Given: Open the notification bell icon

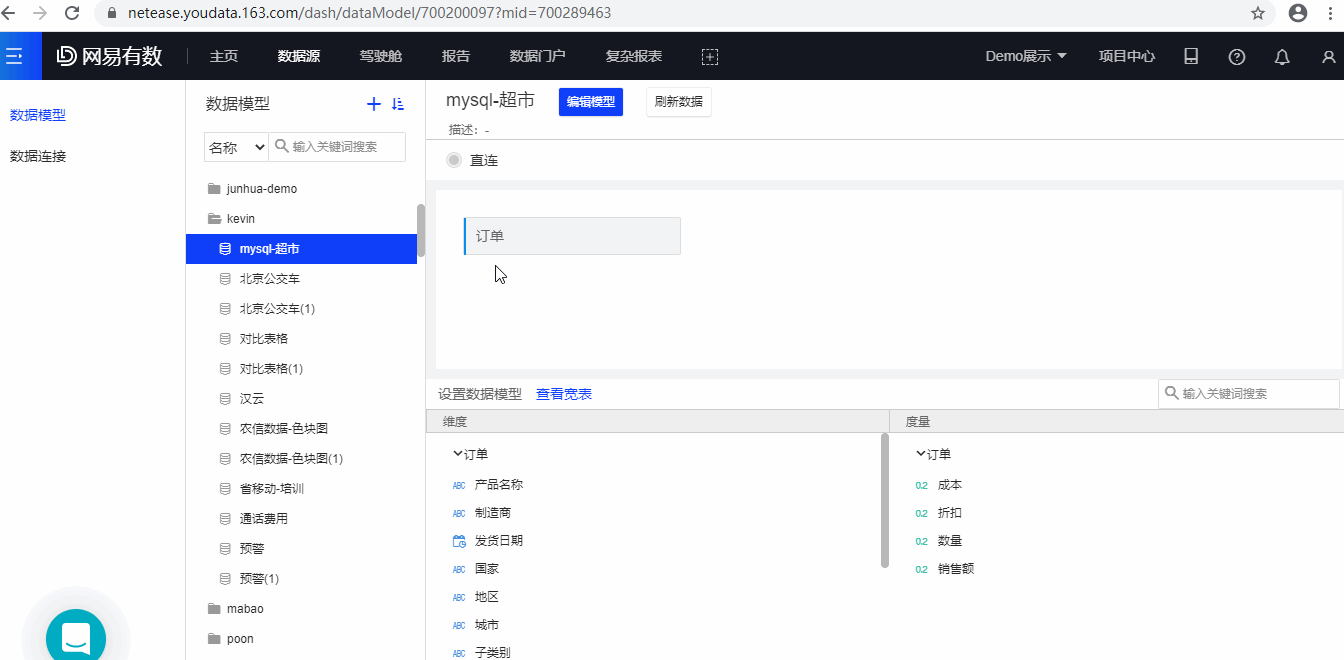Looking at the screenshot, I should click(x=1282, y=57).
